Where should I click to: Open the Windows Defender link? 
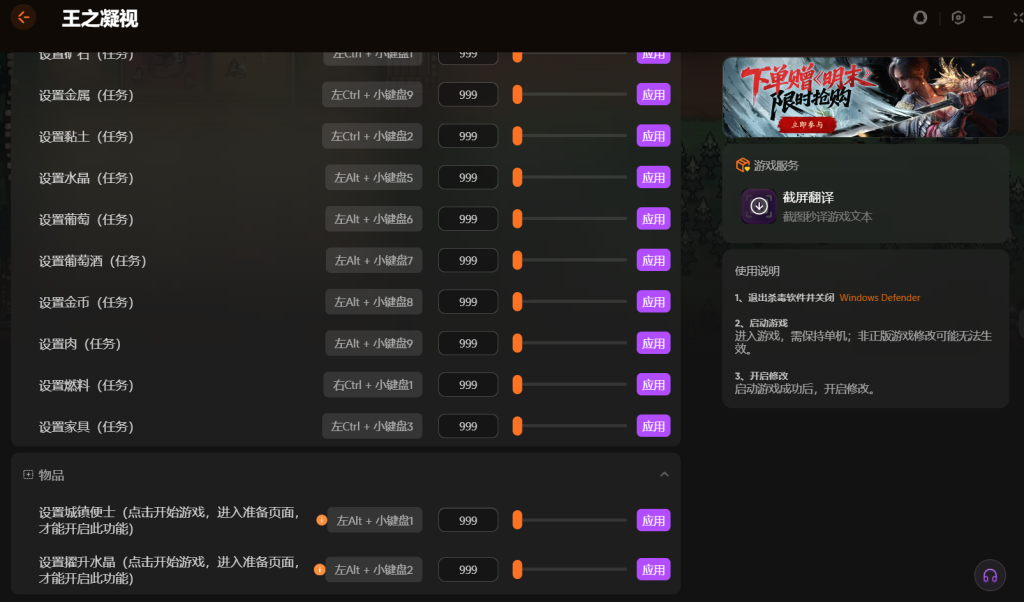click(880, 298)
